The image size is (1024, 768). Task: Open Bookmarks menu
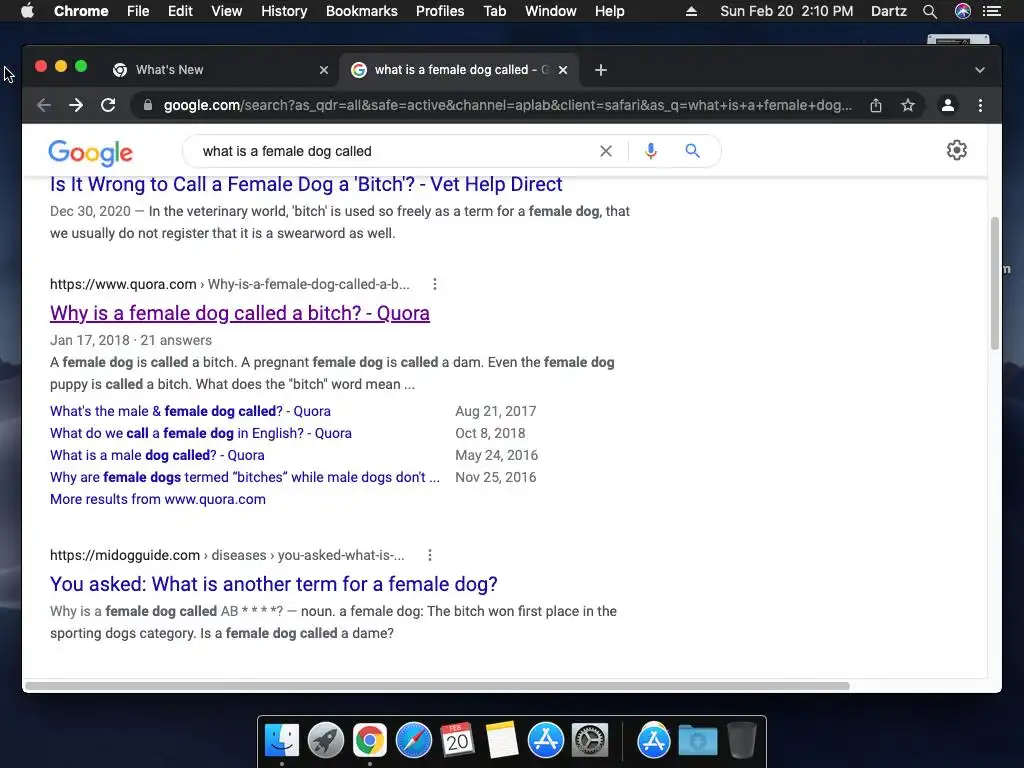(362, 11)
